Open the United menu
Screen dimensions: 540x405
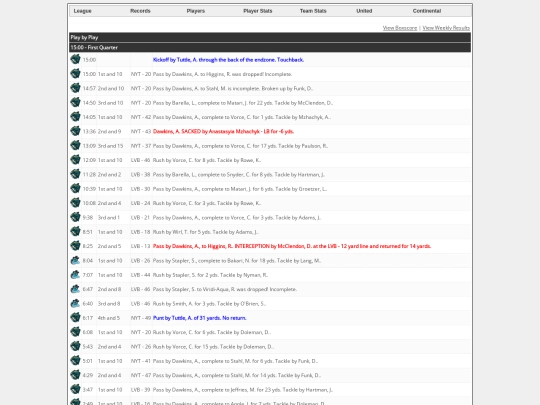click(364, 11)
